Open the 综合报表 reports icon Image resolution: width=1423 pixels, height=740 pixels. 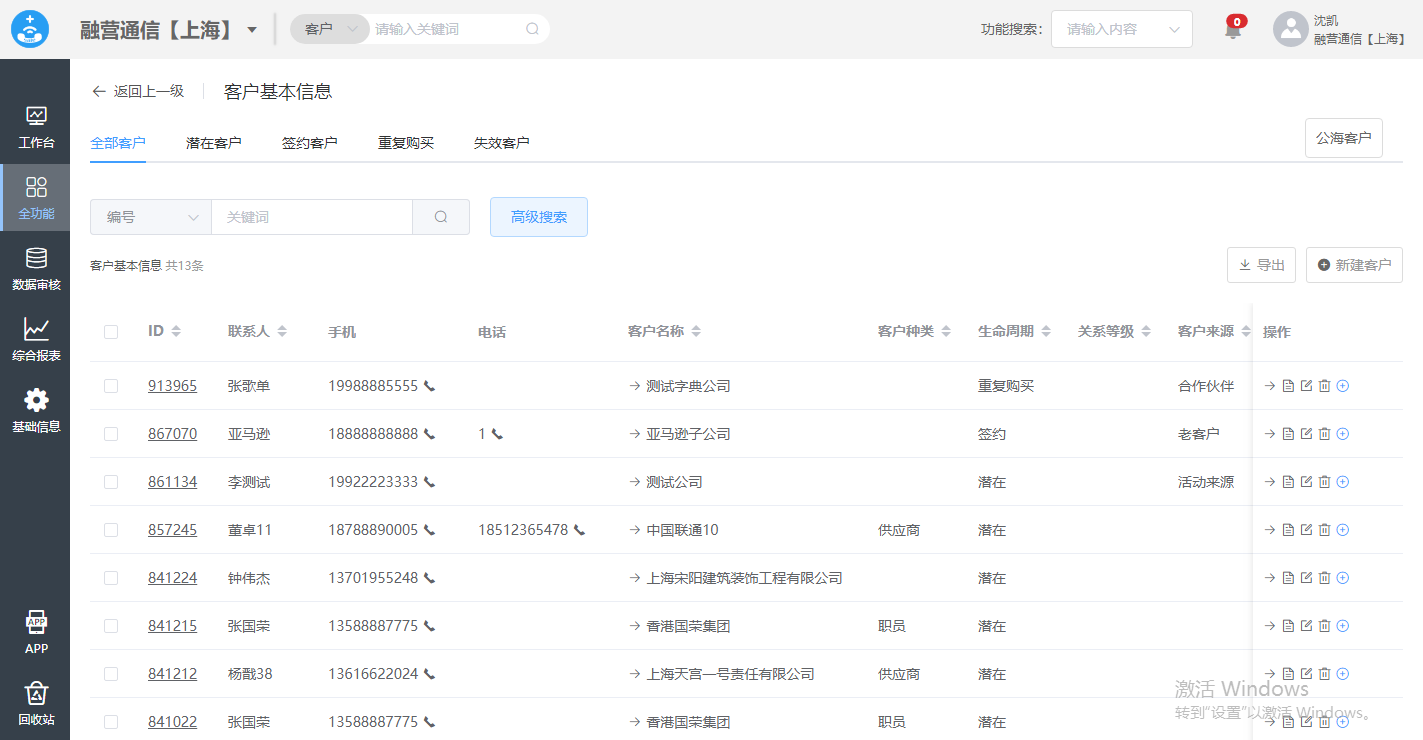pyautogui.click(x=36, y=340)
